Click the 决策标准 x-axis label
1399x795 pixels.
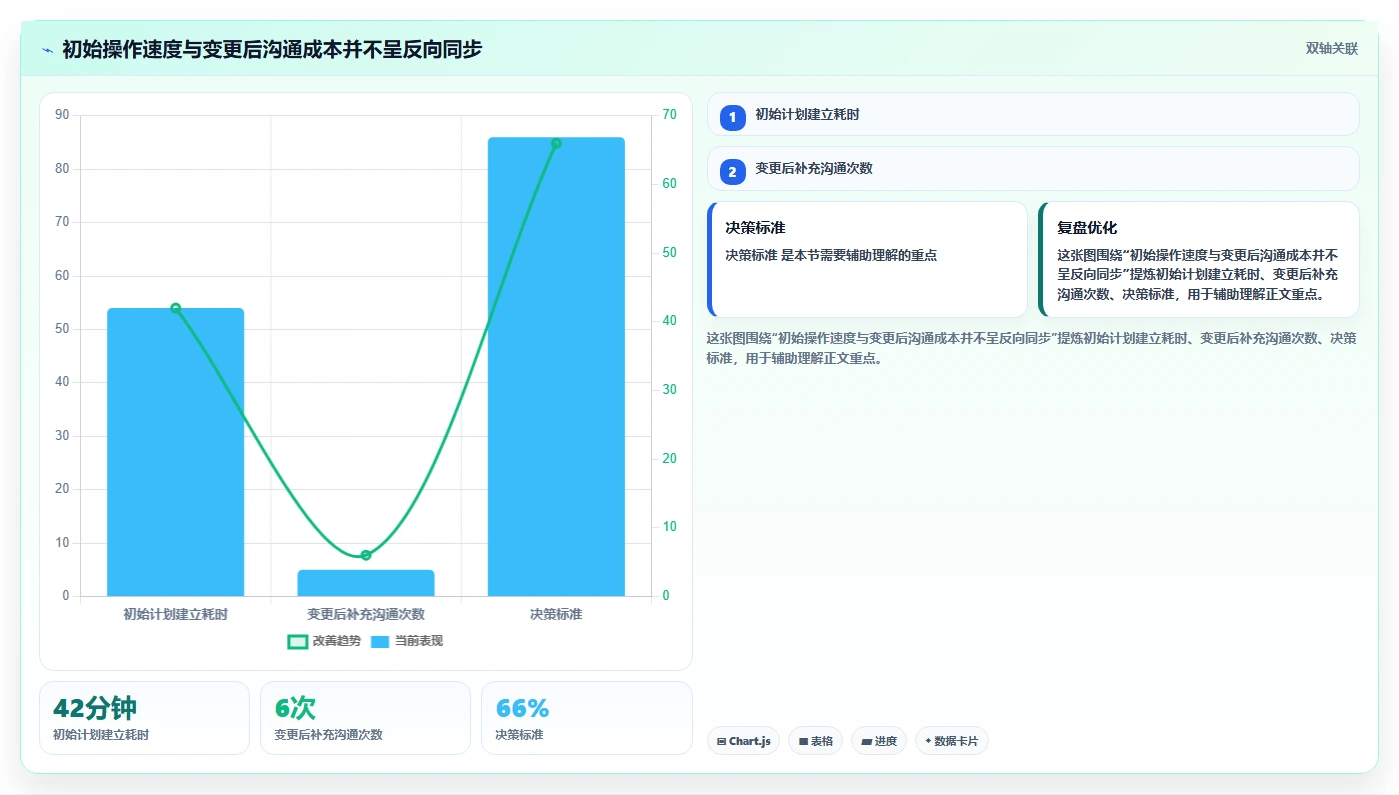click(x=556, y=614)
